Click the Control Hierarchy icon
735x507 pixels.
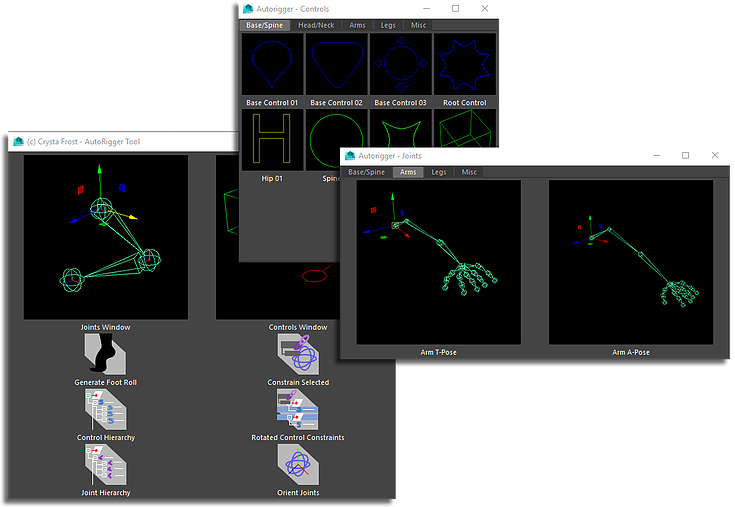click(x=105, y=410)
